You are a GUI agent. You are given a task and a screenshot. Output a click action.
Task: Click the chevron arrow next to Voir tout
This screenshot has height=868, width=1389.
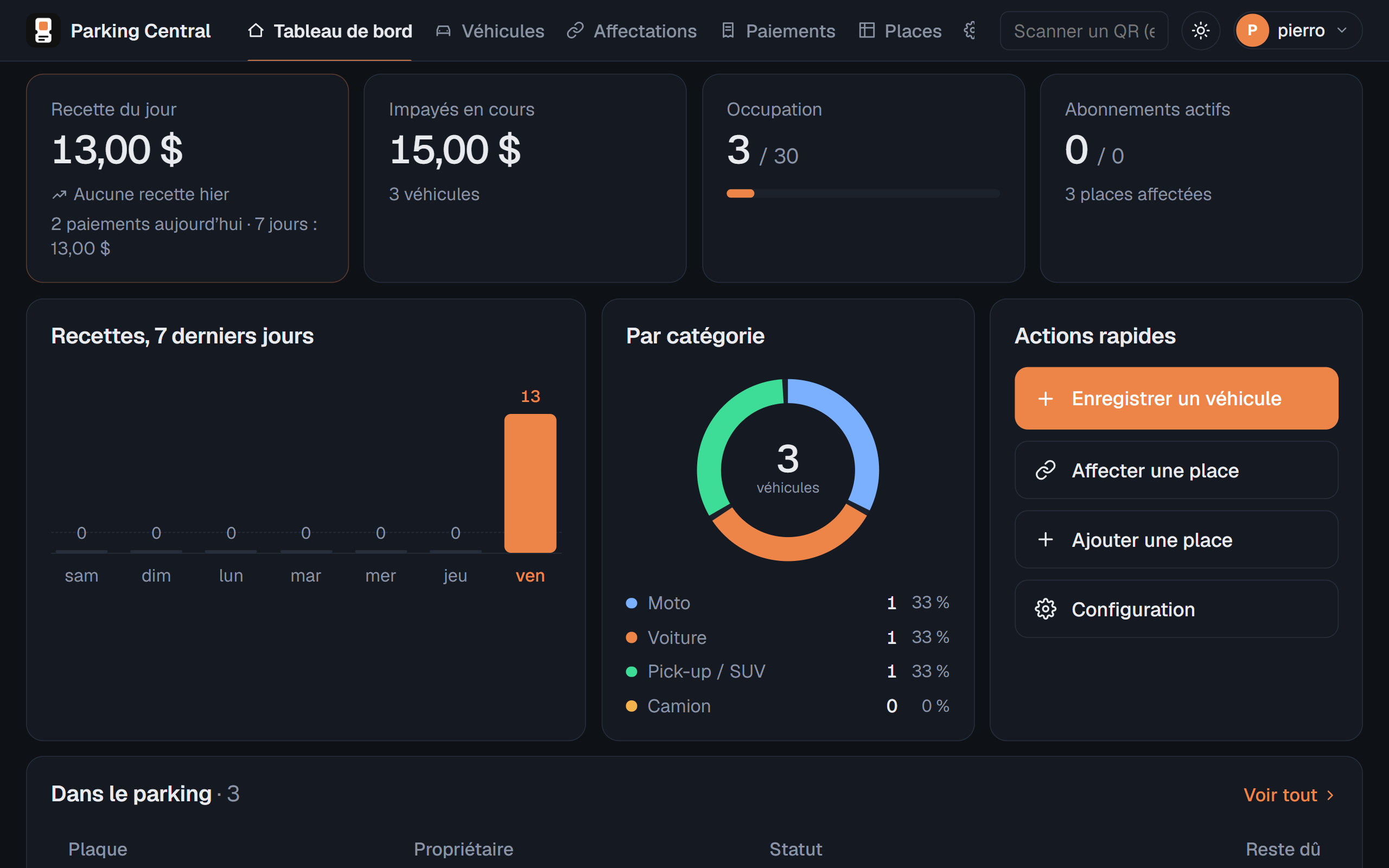click(1330, 795)
